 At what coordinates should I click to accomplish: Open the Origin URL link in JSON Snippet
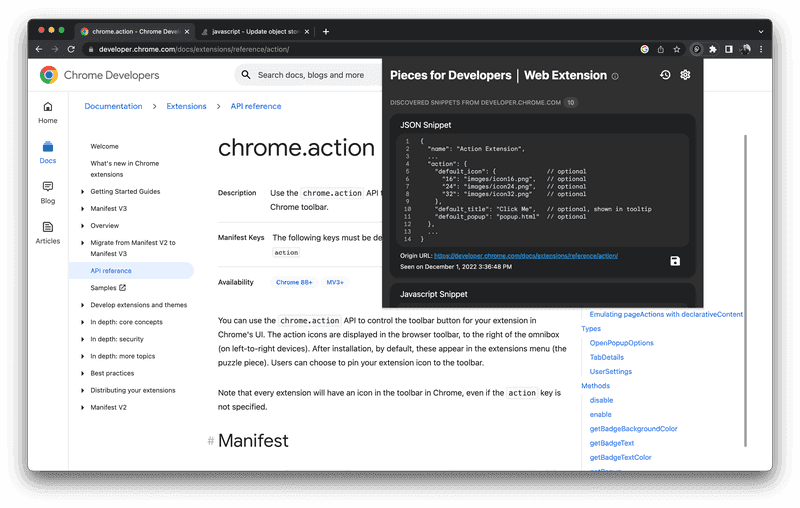pos(526,256)
